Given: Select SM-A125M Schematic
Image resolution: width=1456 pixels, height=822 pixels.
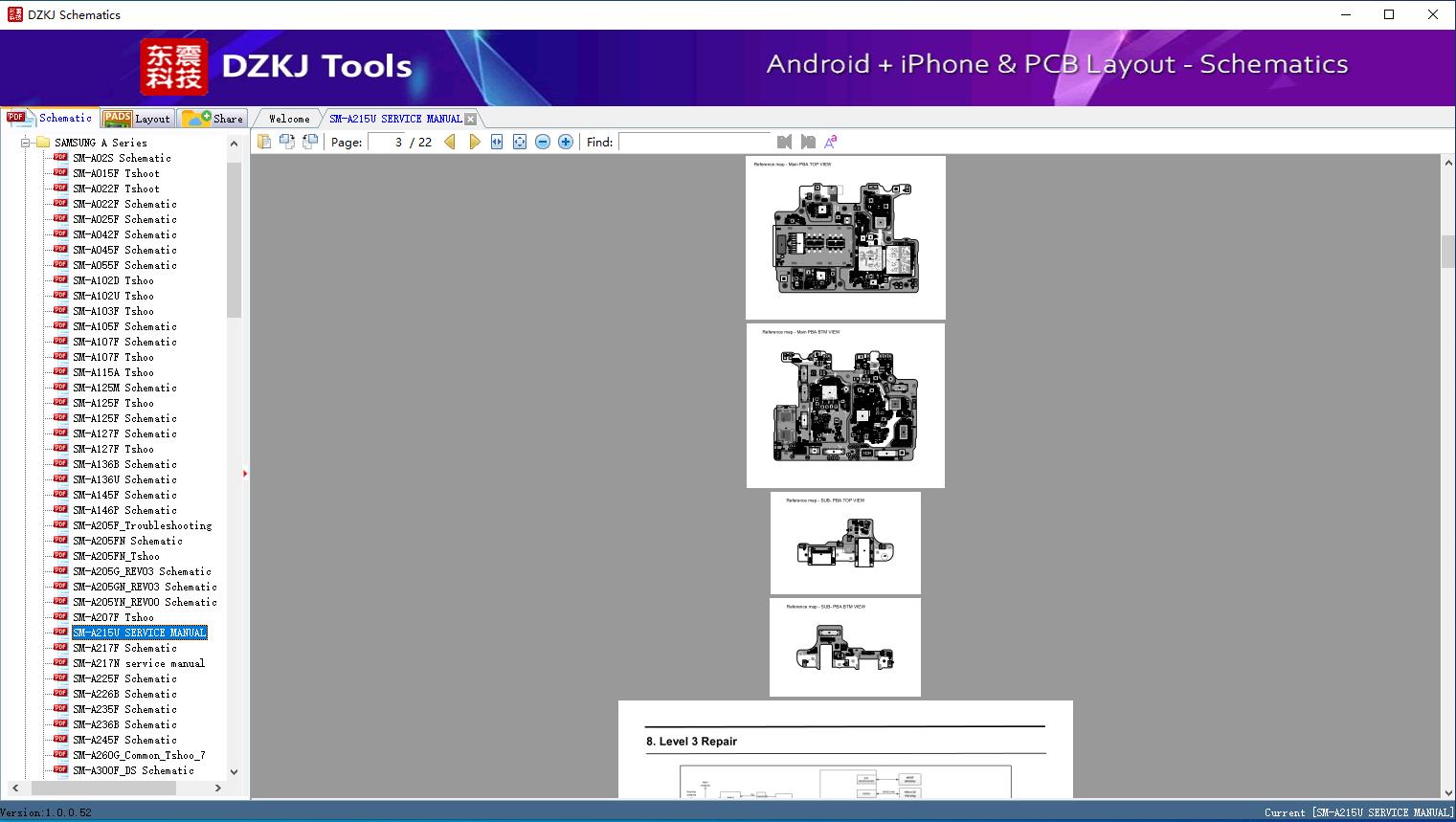Looking at the screenshot, I should tap(124, 388).
